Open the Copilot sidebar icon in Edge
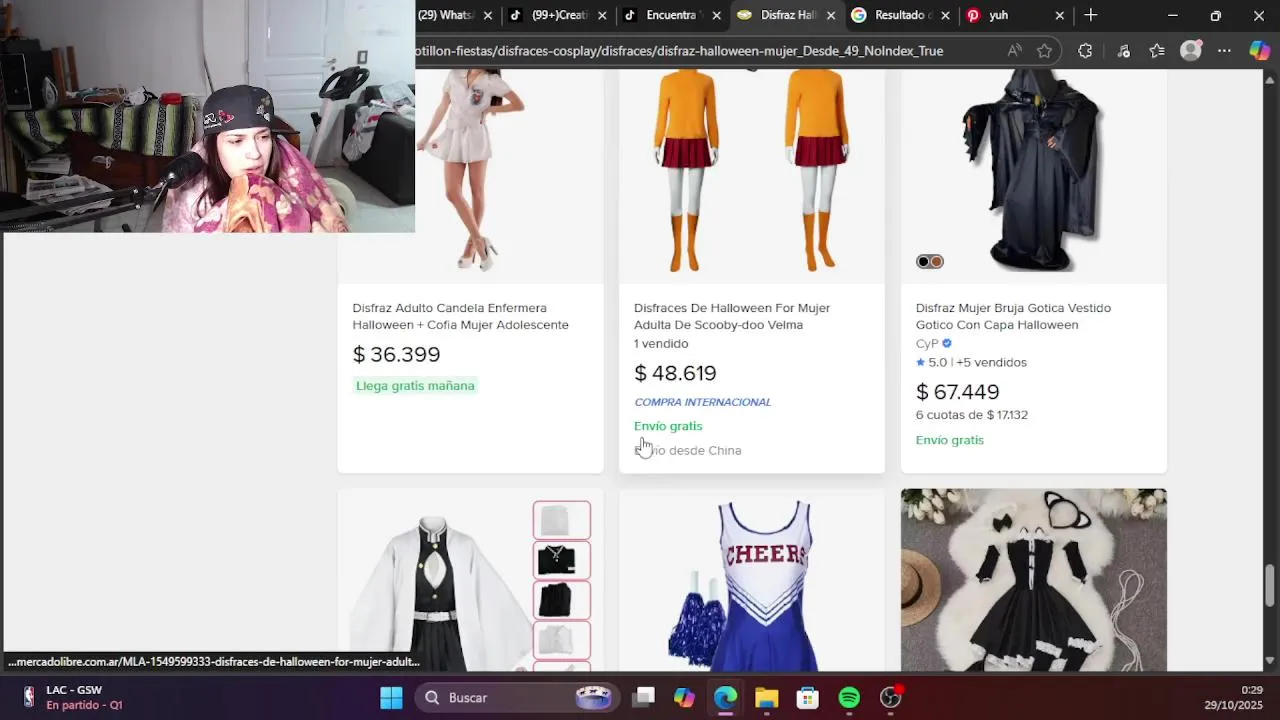Screen dimensions: 1280x720 1260,51
